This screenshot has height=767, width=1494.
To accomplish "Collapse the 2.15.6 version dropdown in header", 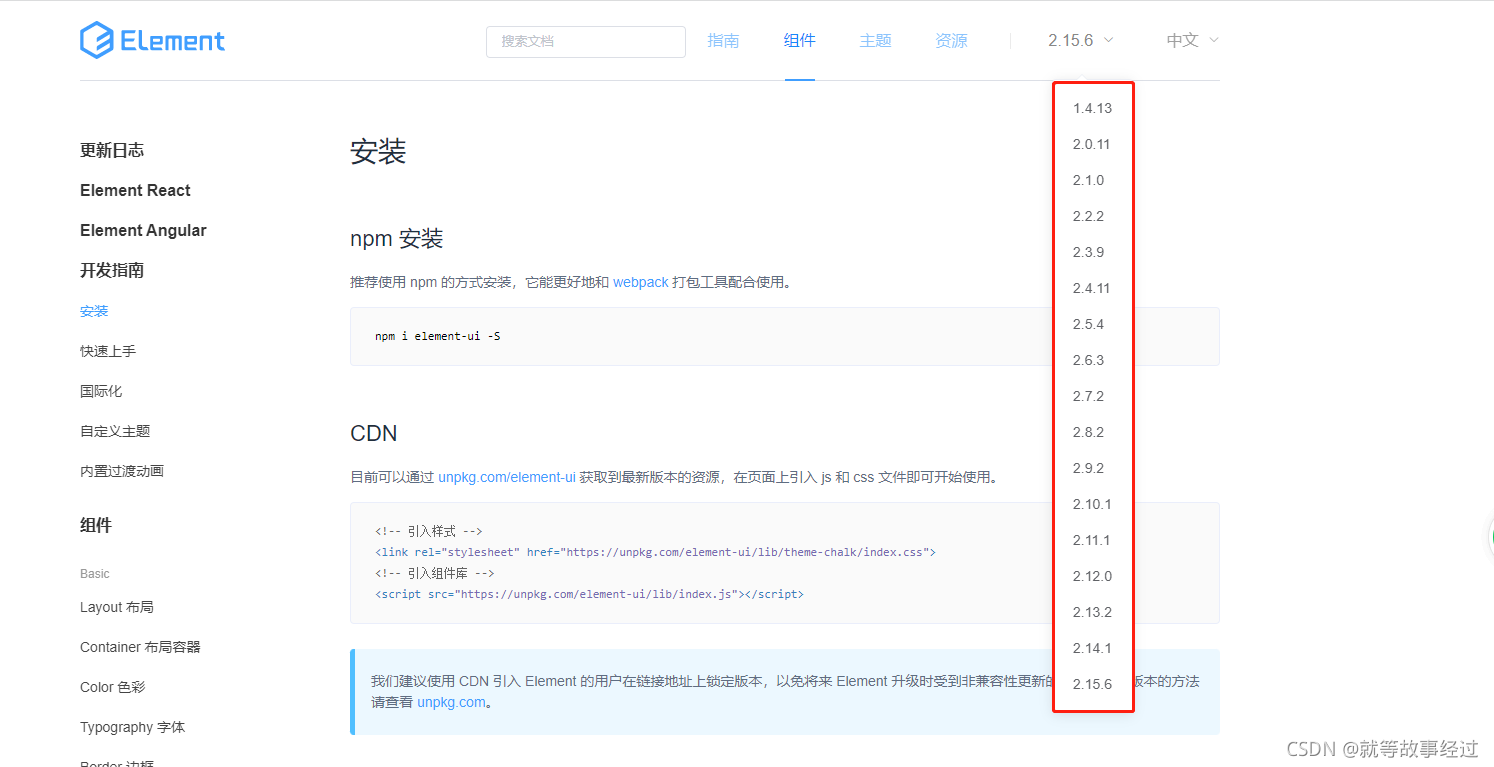I will [x=1080, y=41].
